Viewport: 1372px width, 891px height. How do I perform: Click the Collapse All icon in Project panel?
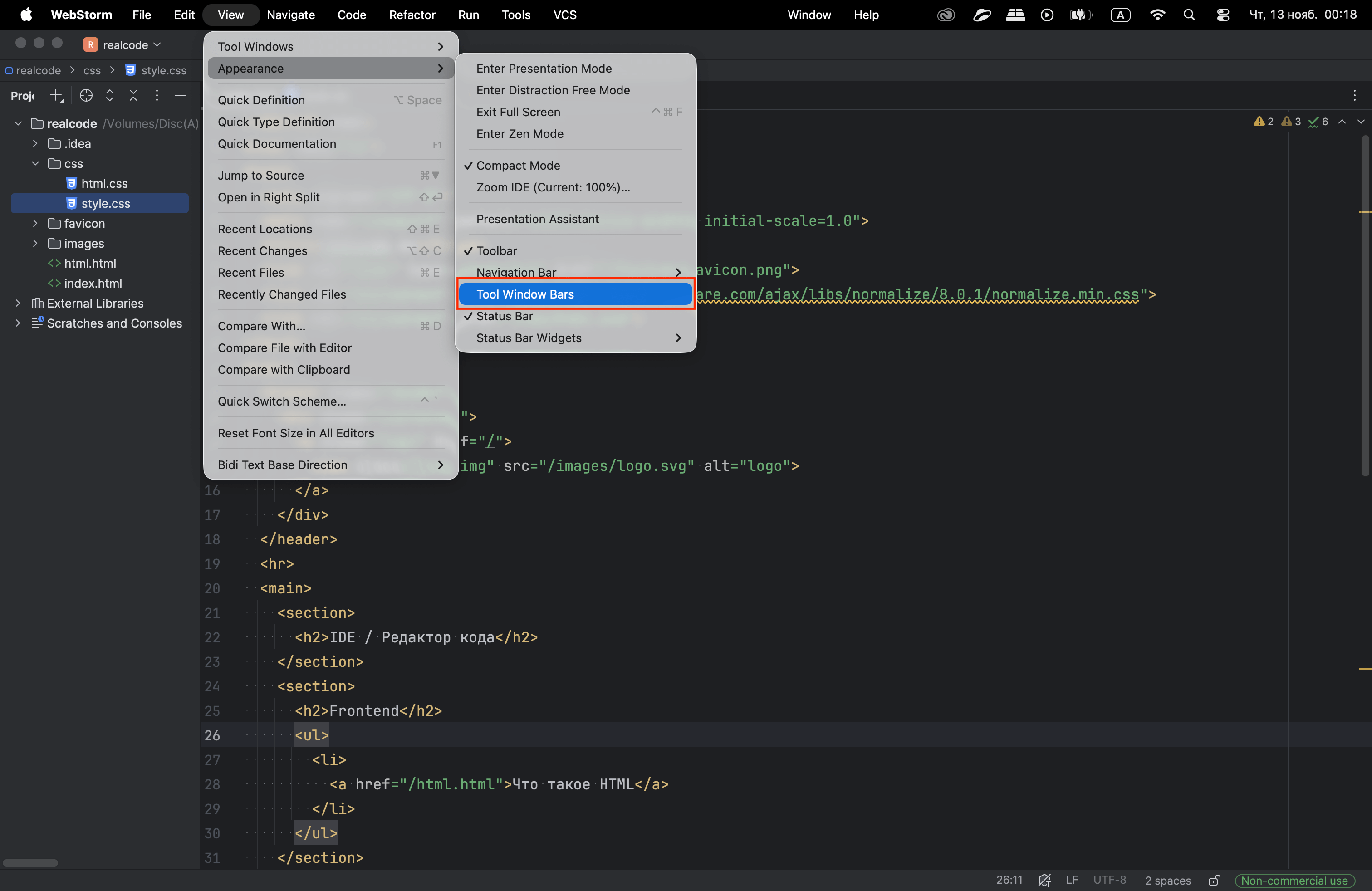tap(133, 96)
